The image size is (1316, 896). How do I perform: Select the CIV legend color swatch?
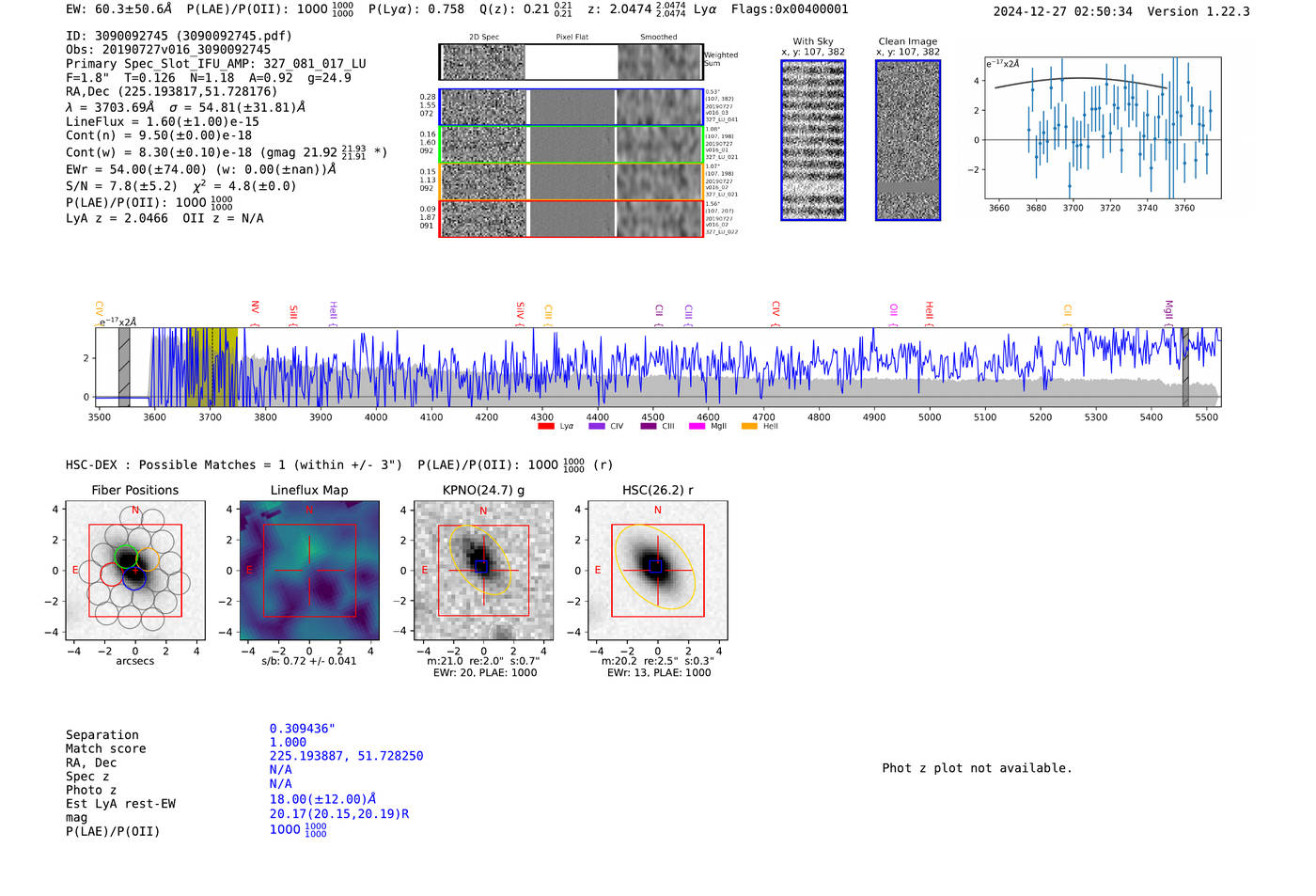pos(596,426)
